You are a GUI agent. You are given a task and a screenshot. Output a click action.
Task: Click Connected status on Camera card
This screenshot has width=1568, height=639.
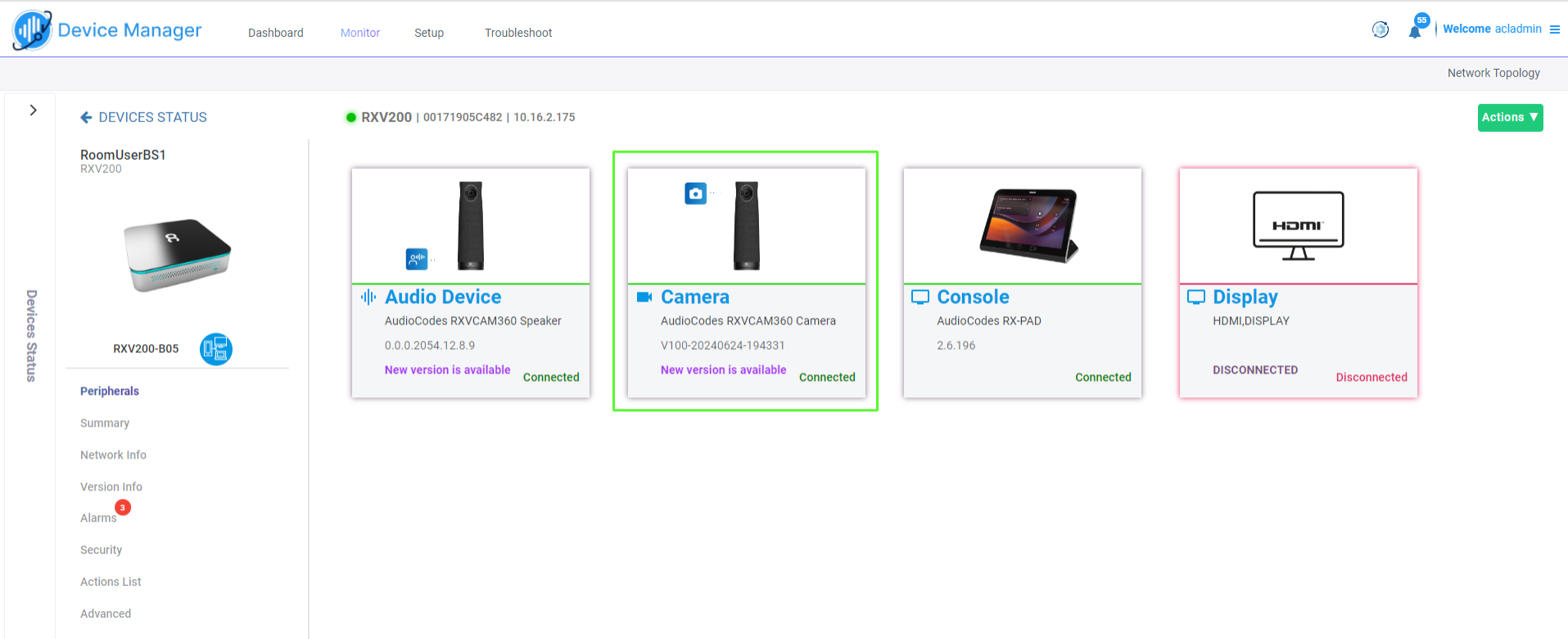click(827, 377)
